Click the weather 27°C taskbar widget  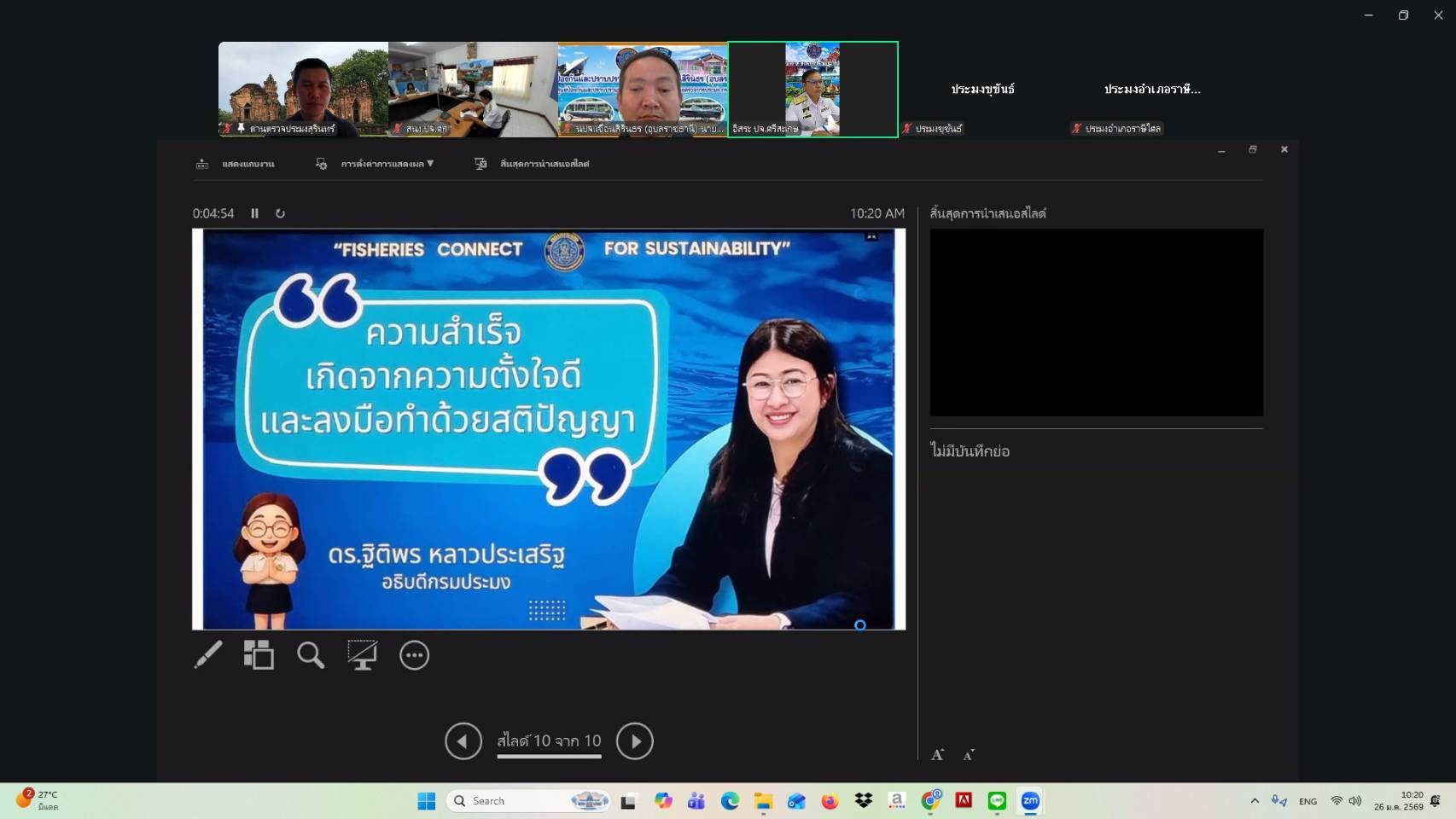[x=36, y=801]
